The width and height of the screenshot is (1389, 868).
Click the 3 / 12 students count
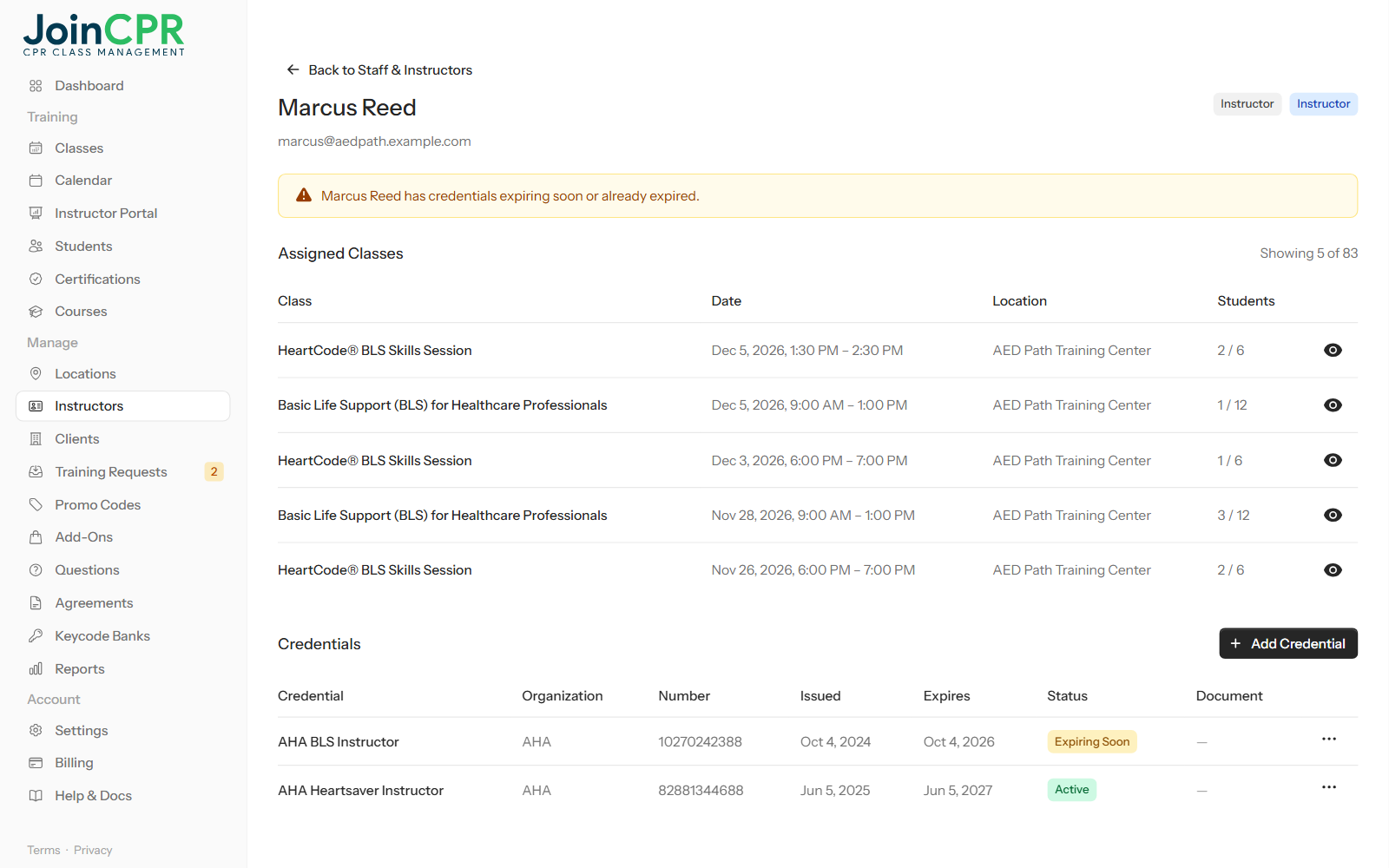(1234, 516)
